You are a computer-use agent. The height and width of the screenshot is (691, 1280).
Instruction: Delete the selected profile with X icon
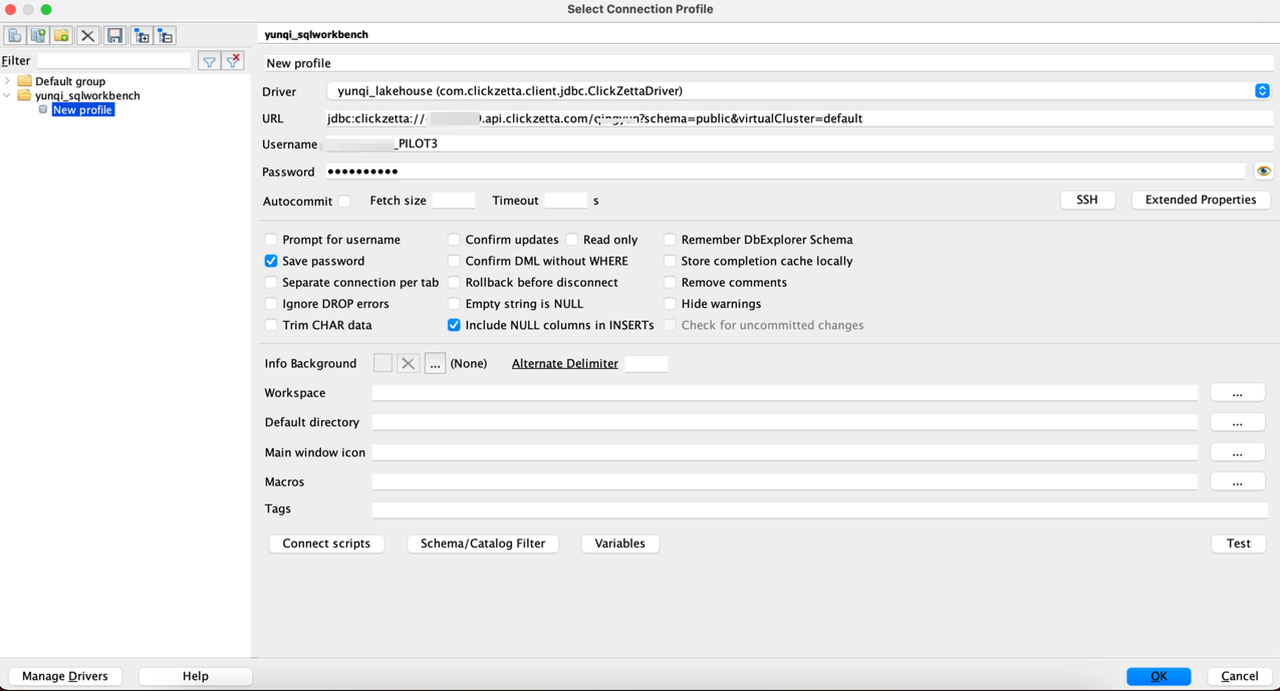88,36
